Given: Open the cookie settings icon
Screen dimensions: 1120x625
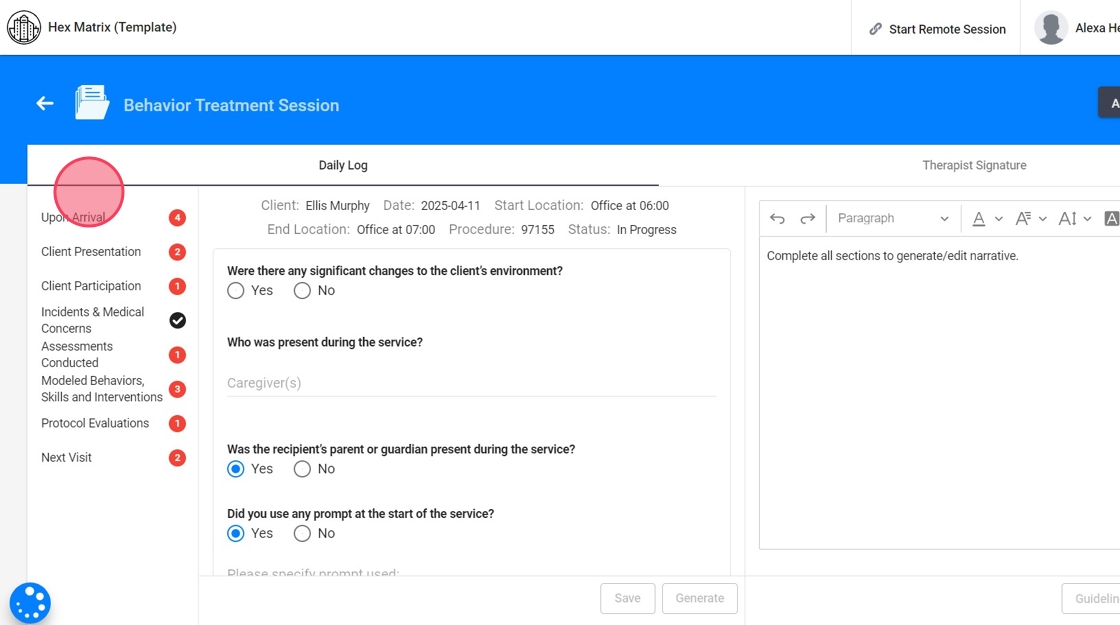Looking at the screenshot, I should point(30,603).
